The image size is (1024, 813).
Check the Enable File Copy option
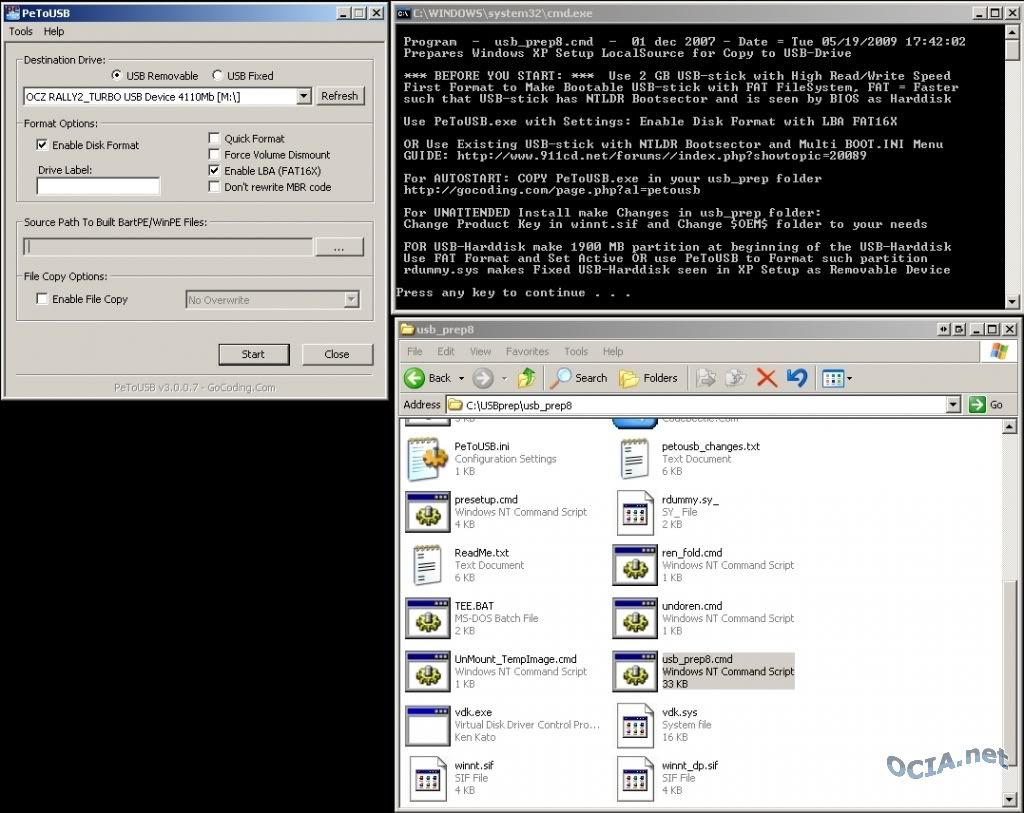[x=42, y=299]
